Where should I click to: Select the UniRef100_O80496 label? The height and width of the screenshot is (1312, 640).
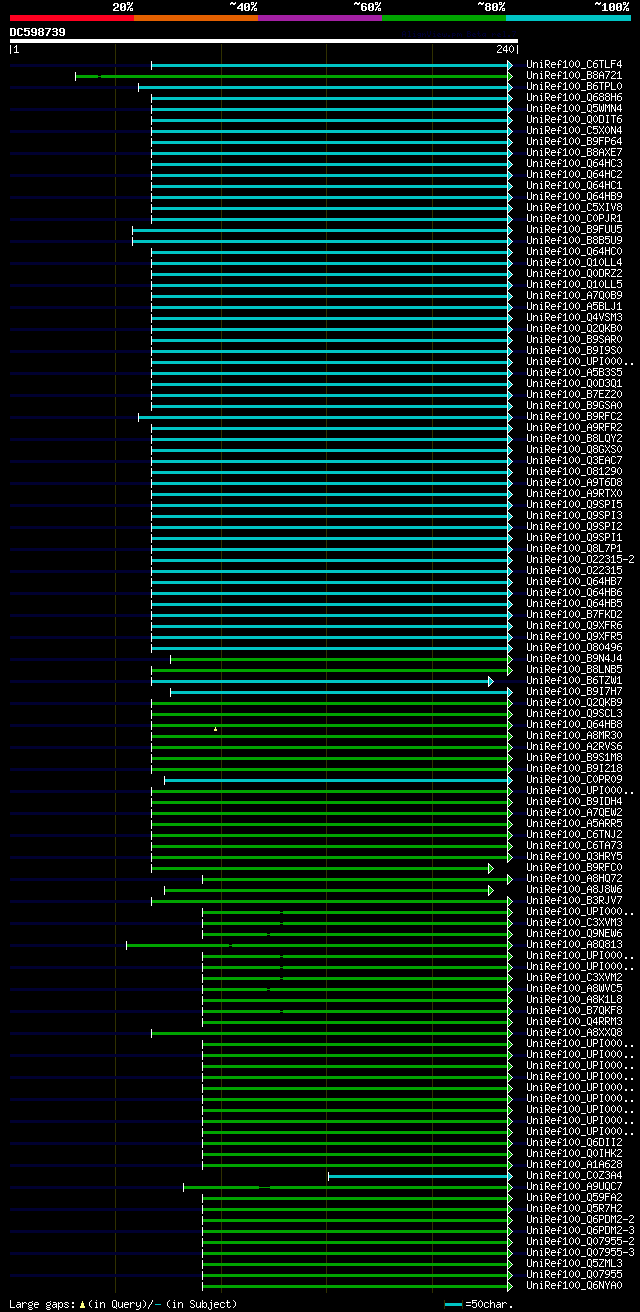(x=574, y=648)
